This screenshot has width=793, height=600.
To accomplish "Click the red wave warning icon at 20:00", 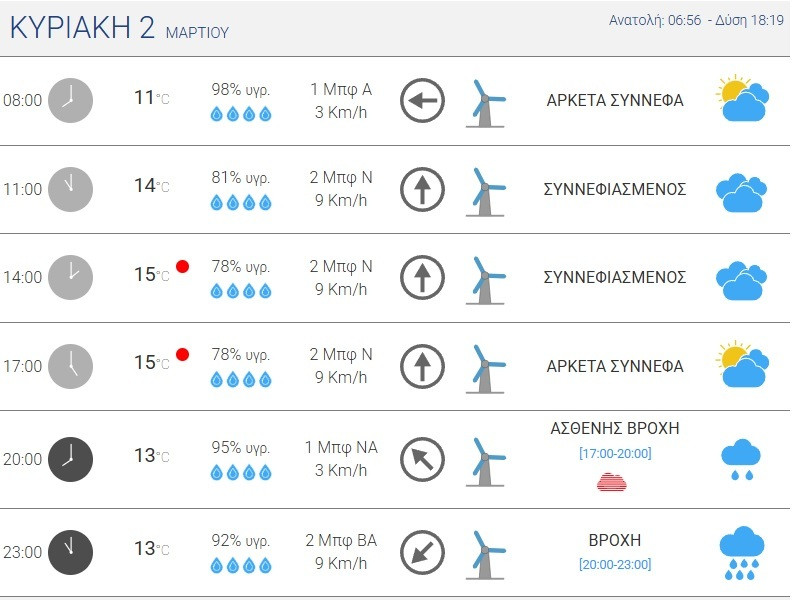I will coord(611,482).
